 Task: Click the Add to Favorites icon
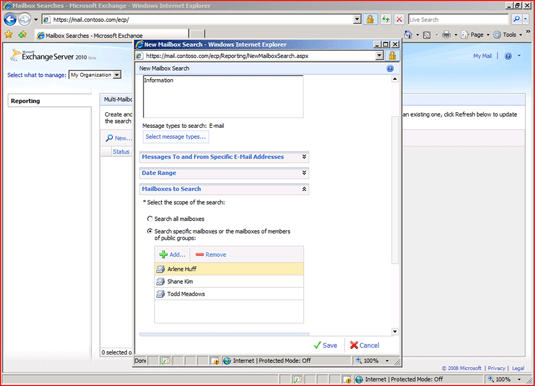coord(23,34)
